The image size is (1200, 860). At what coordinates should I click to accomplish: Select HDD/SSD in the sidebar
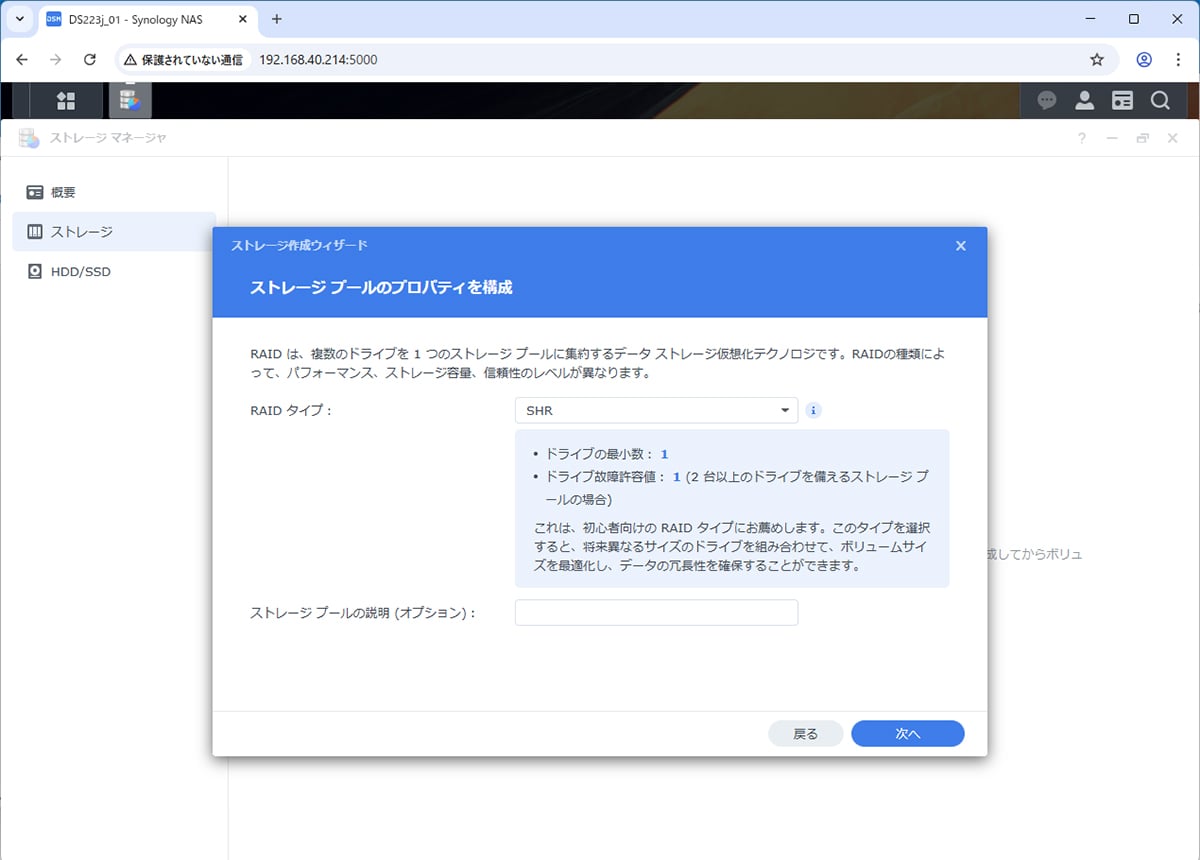pyautogui.click(x=80, y=271)
